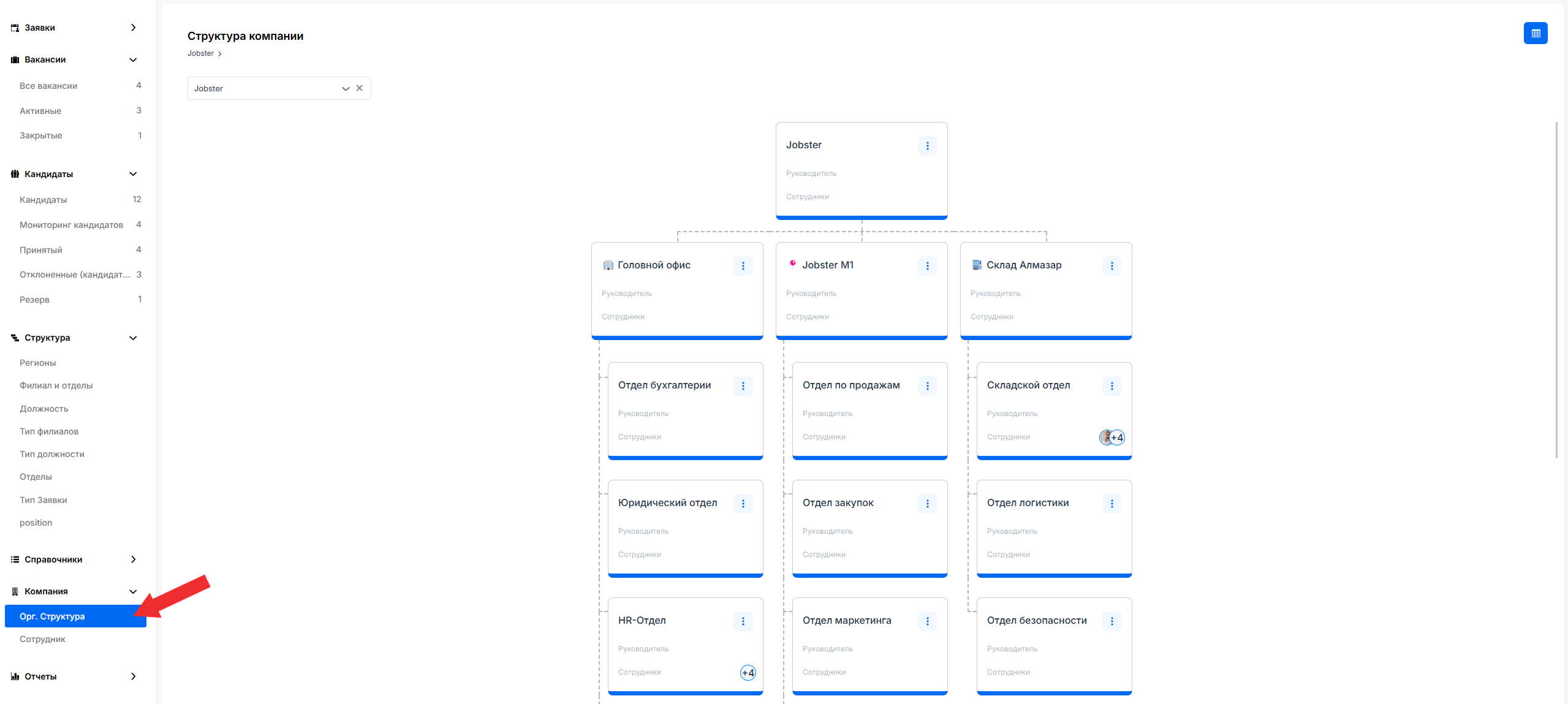This screenshot has height=704, width=1568.
Task: Click employee avatar in Складской отдел card
Action: (1106, 437)
